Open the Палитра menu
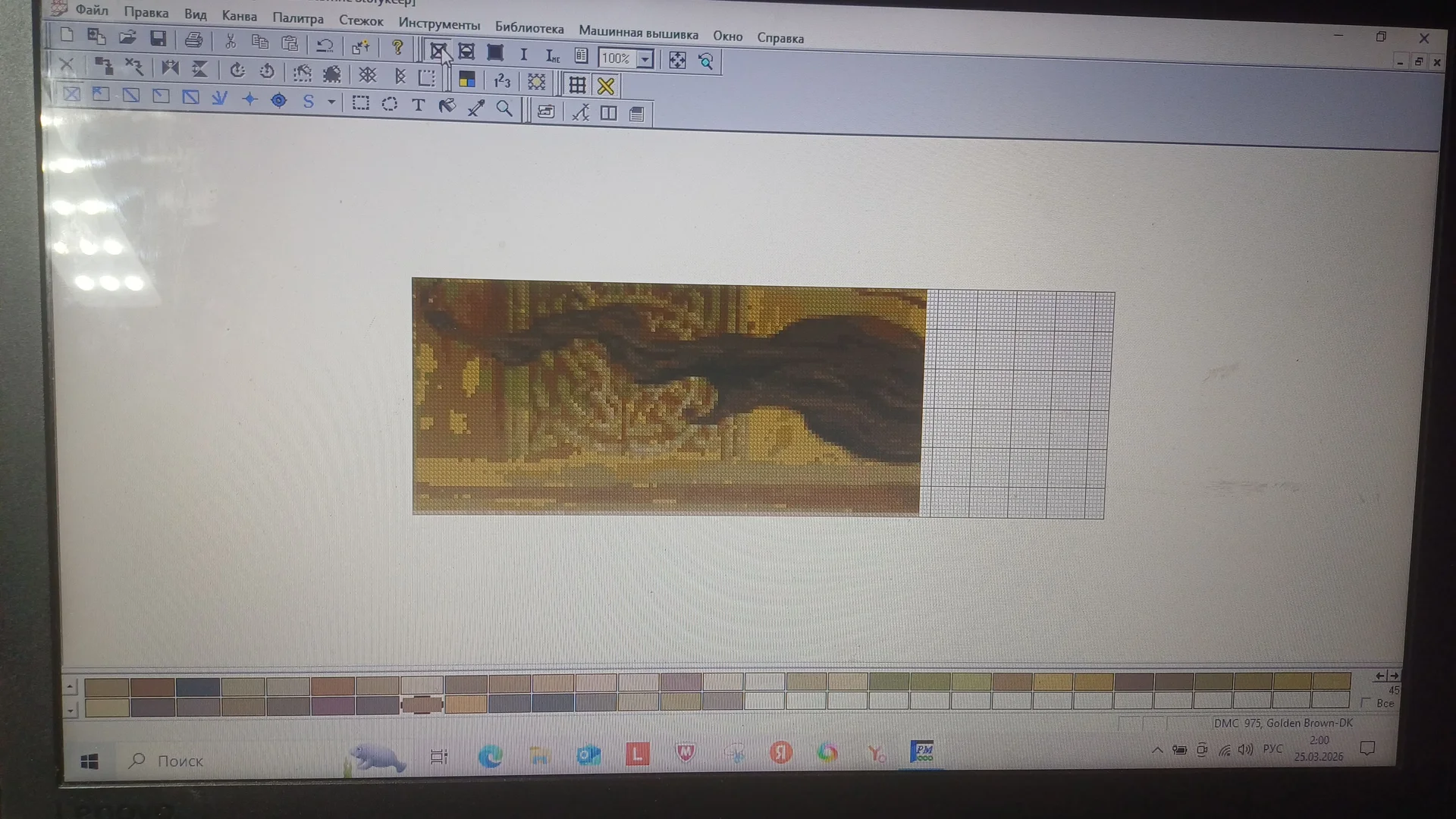Screen dimensions: 1456x819 pos(298,18)
